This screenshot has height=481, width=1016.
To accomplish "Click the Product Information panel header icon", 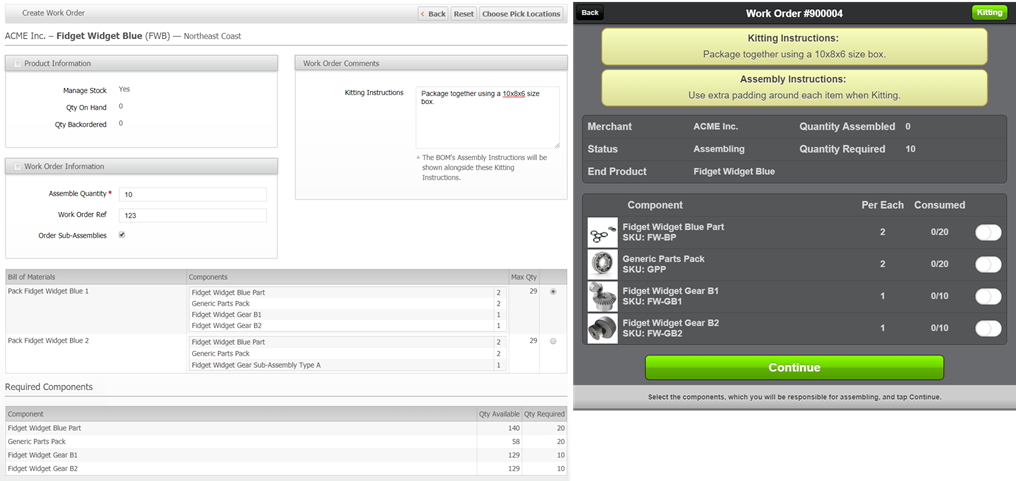I will pyautogui.click(x=15, y=63).
